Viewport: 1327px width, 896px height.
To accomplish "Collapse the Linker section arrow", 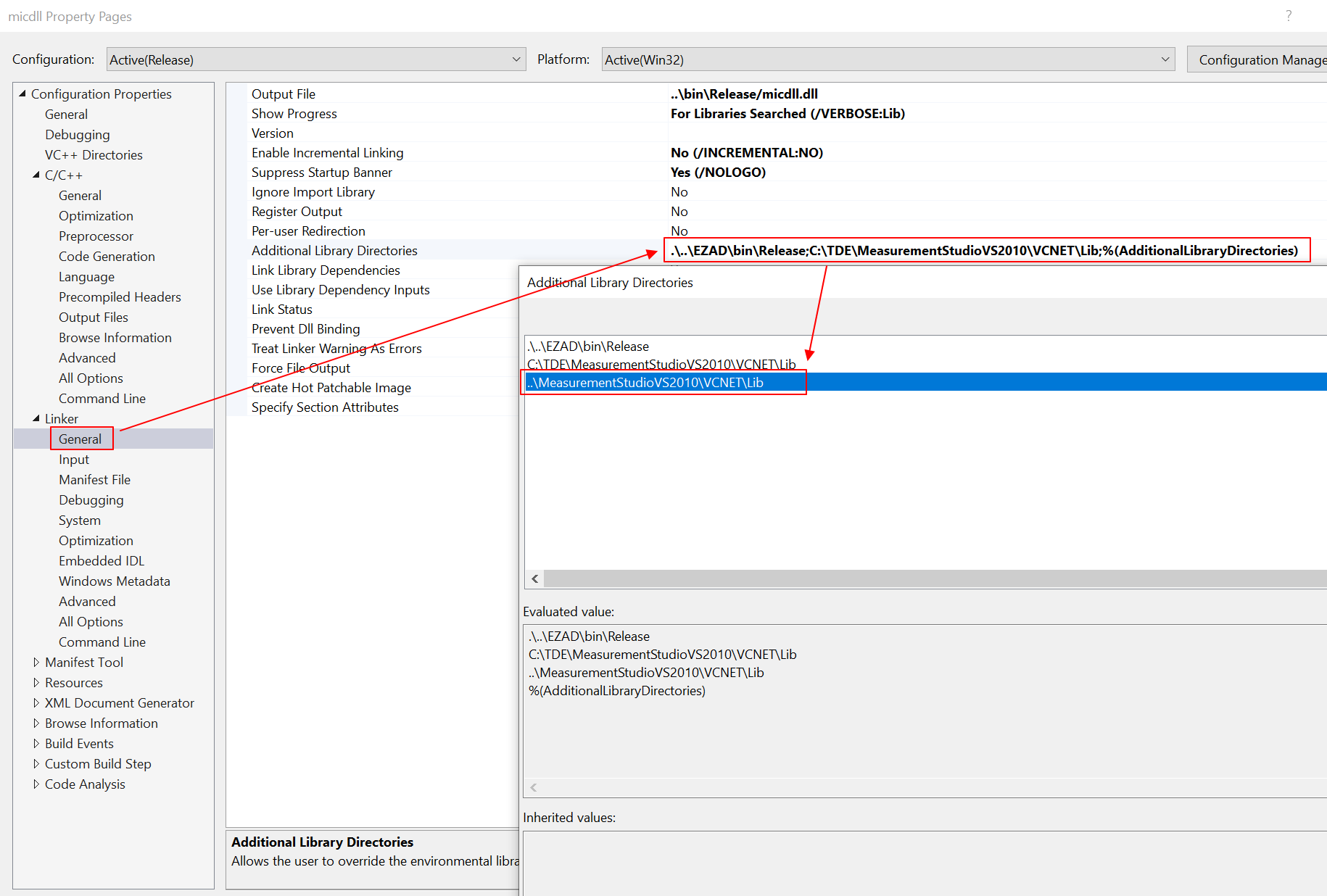I will [36, 418].
